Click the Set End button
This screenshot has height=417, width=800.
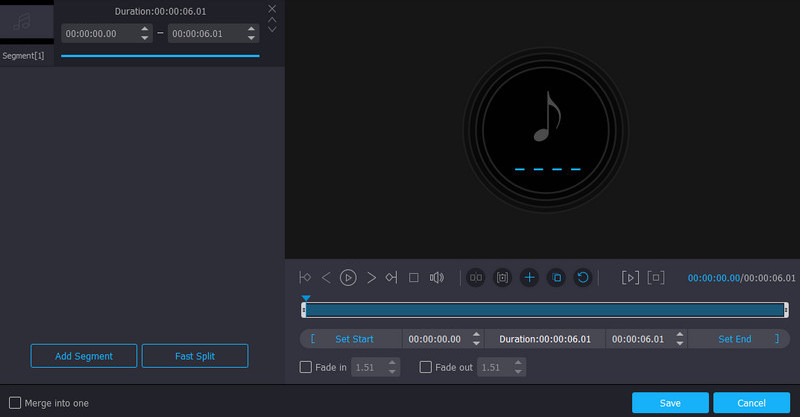735,339
